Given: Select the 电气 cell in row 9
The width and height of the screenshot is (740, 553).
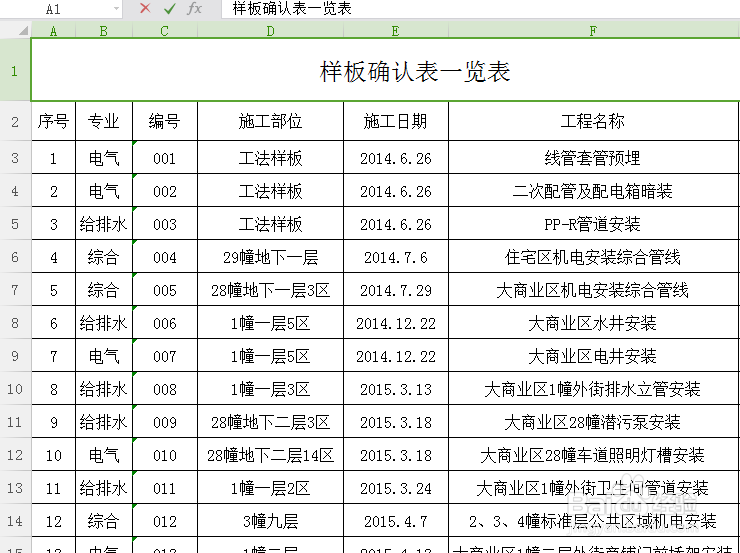Looking at the screenshot, I should click(104, 356).
